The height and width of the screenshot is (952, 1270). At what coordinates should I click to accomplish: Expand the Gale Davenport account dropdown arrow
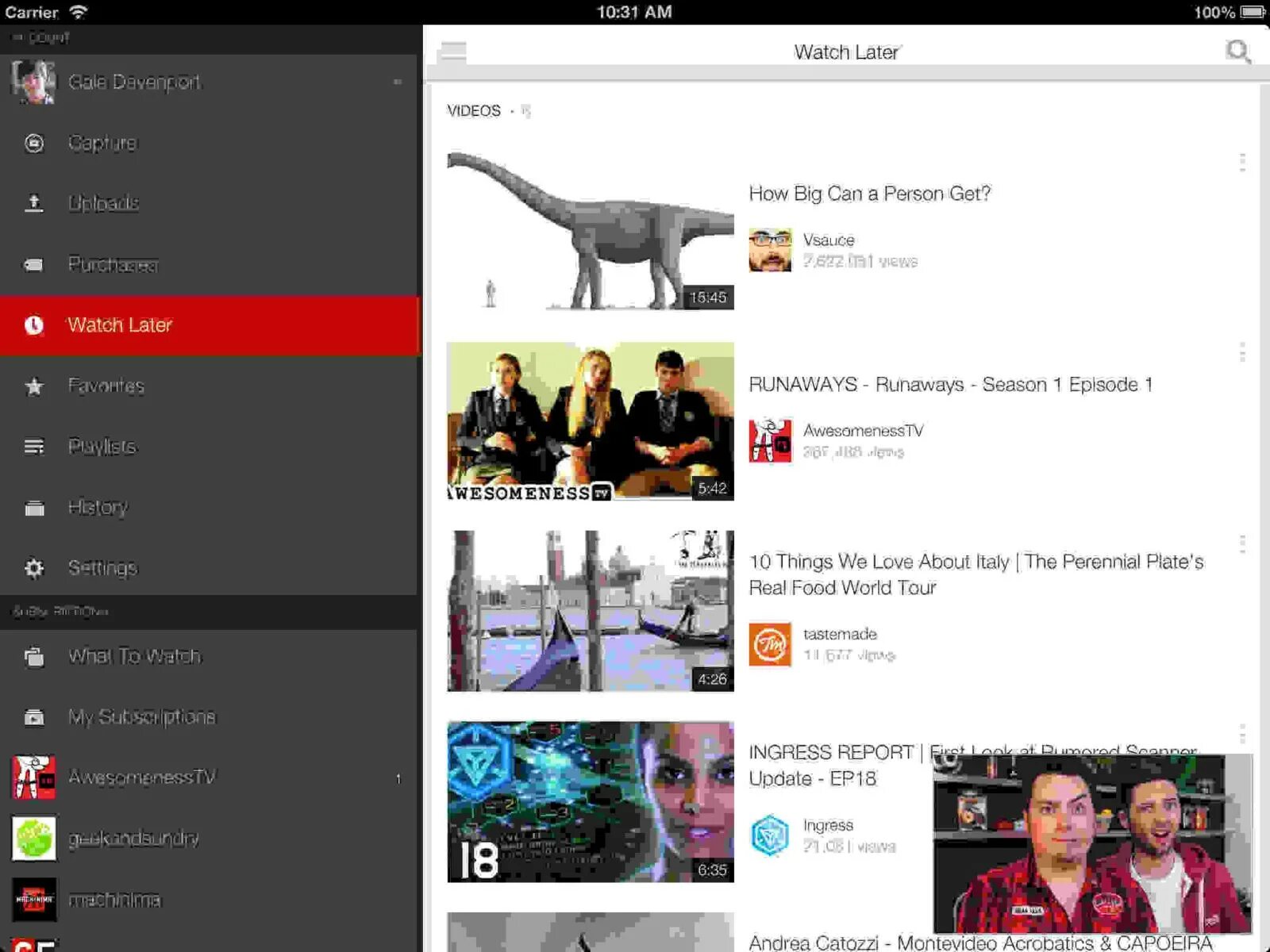398,83
